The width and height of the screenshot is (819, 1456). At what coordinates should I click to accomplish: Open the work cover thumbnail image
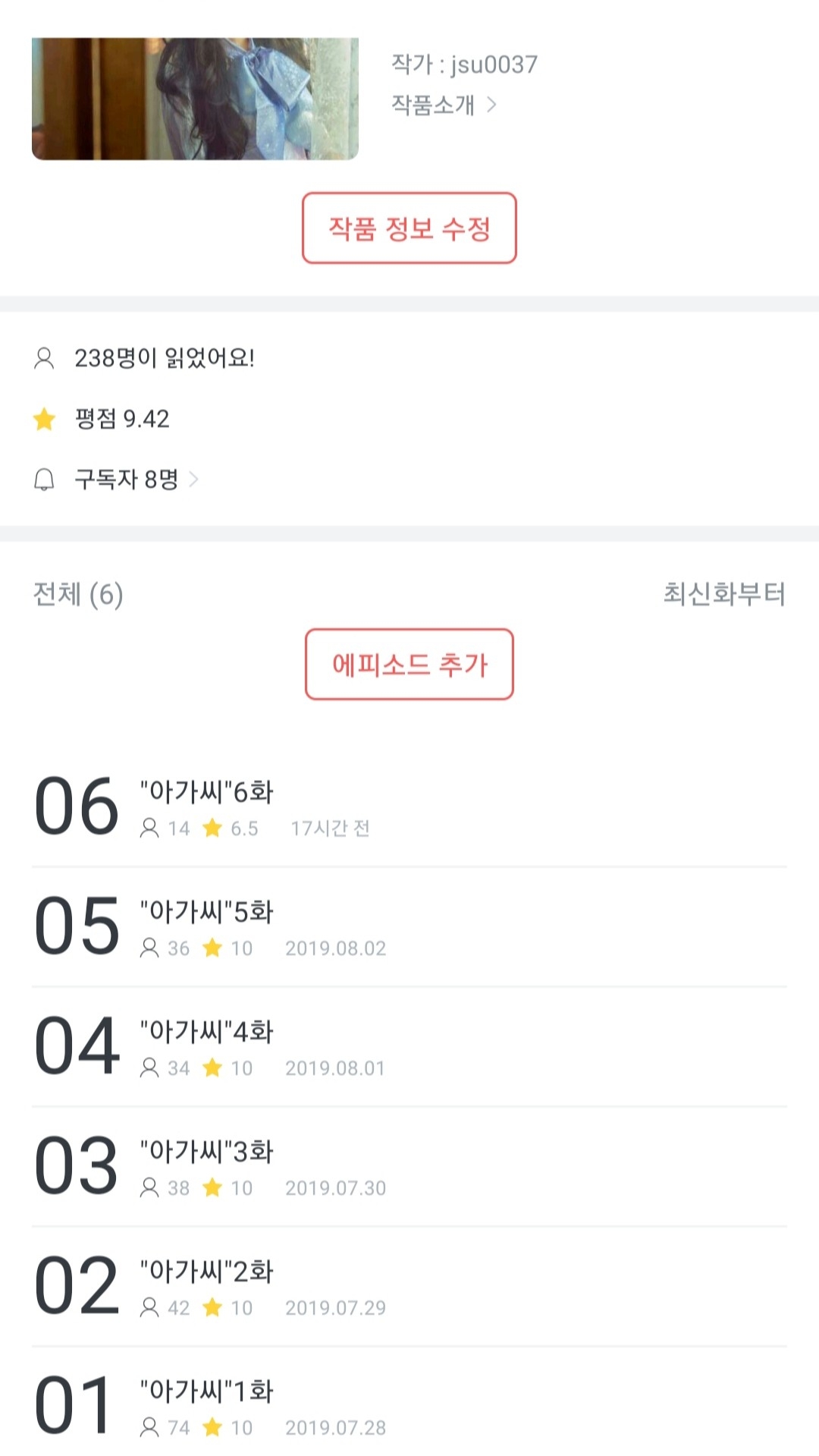[x=195, y=99]
